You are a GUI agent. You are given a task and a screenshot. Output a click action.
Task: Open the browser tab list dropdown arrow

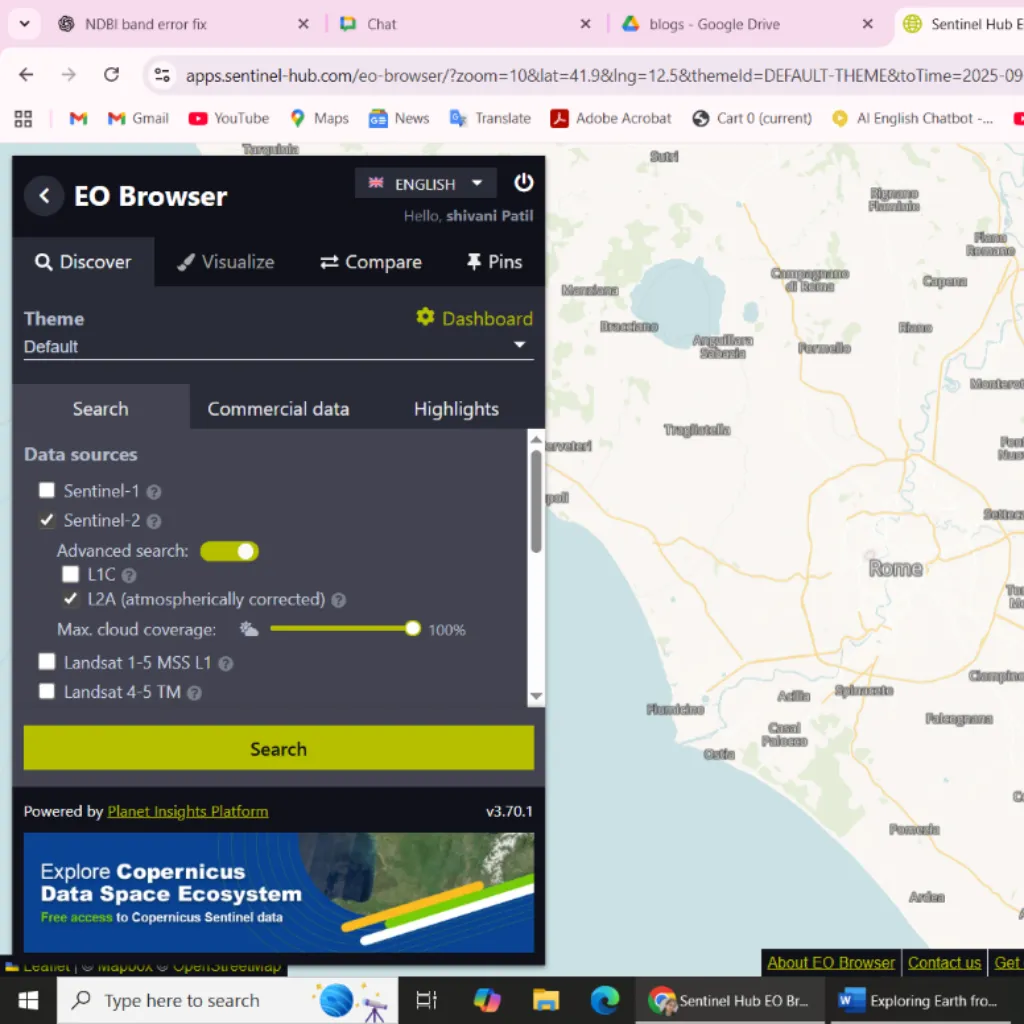(24, 24)
